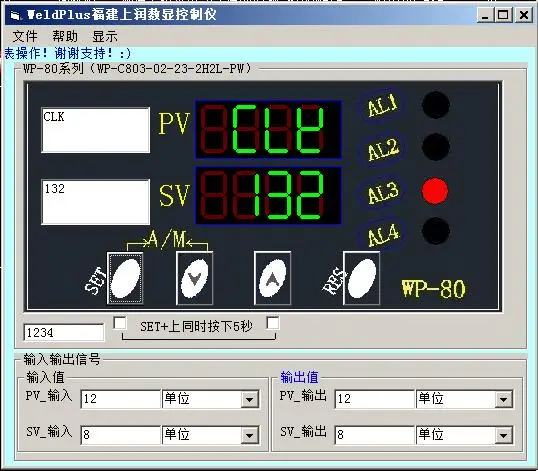Screen dimensions: 538x471
Task: Click the input field containing 1234
Action: [64, 332]
